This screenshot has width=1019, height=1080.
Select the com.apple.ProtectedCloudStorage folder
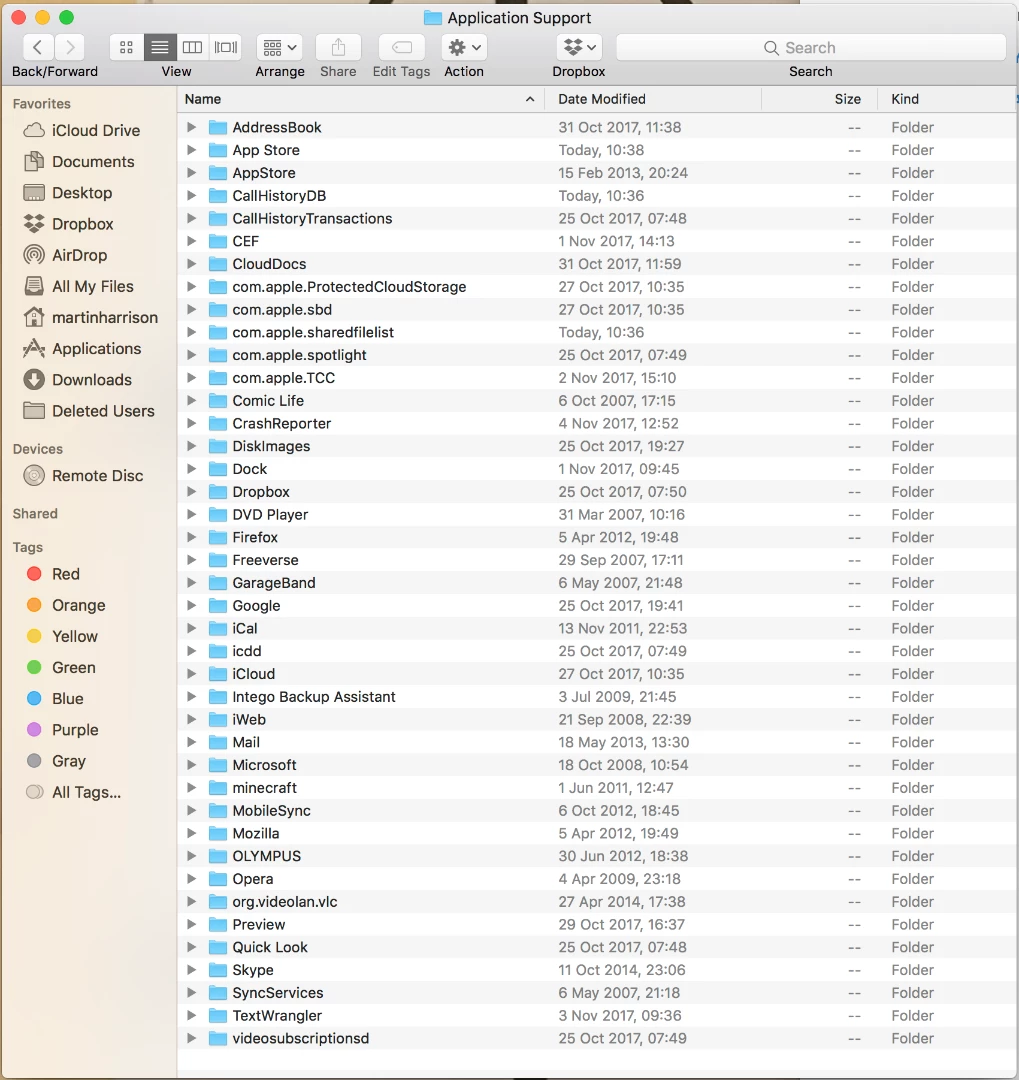point(597,287)
